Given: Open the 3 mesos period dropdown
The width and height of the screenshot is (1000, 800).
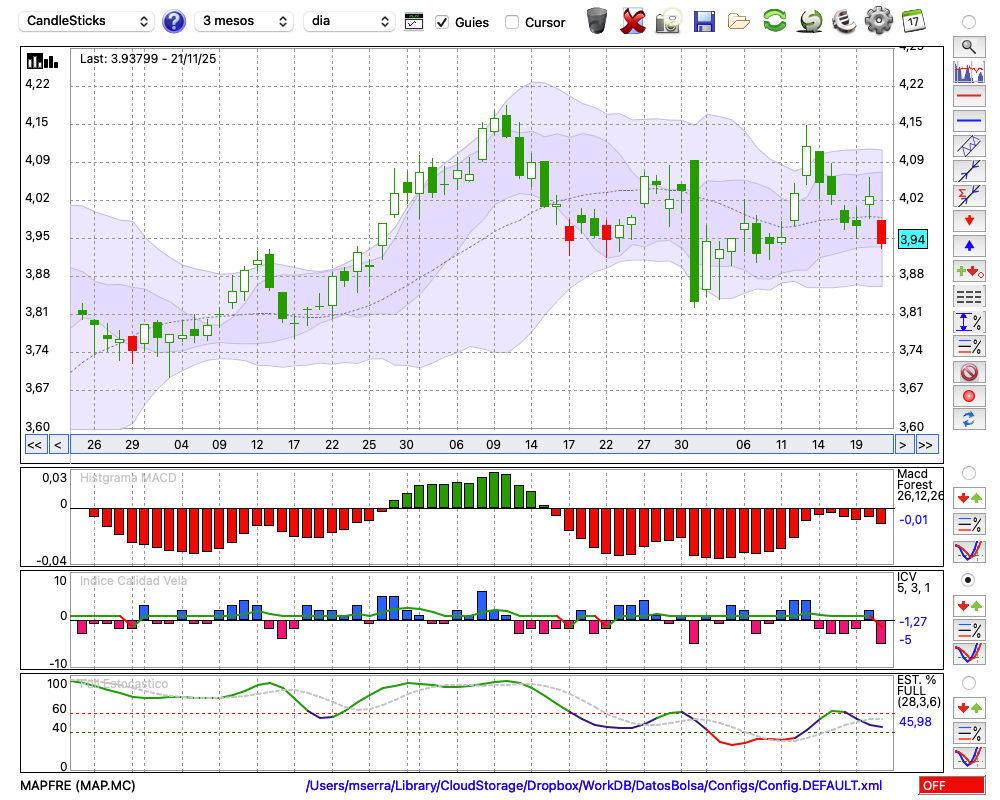Looking at the screenshot, I should coord(244,21).
